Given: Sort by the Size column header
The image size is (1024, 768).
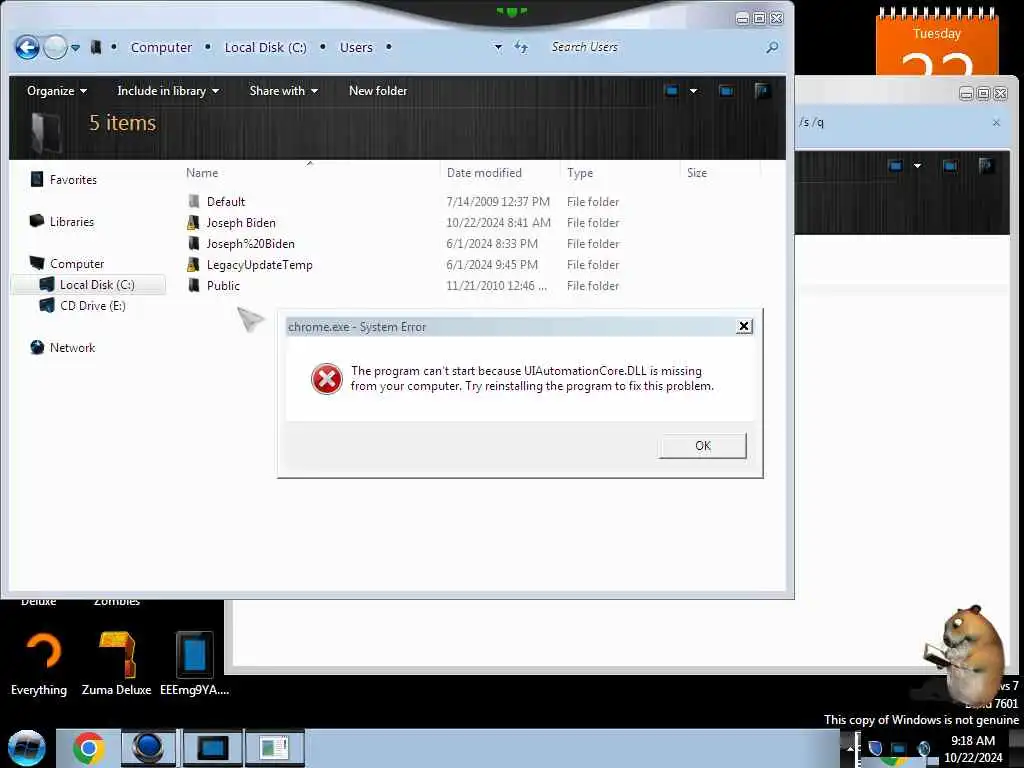Looking at the screenshot, I should 697,173.
